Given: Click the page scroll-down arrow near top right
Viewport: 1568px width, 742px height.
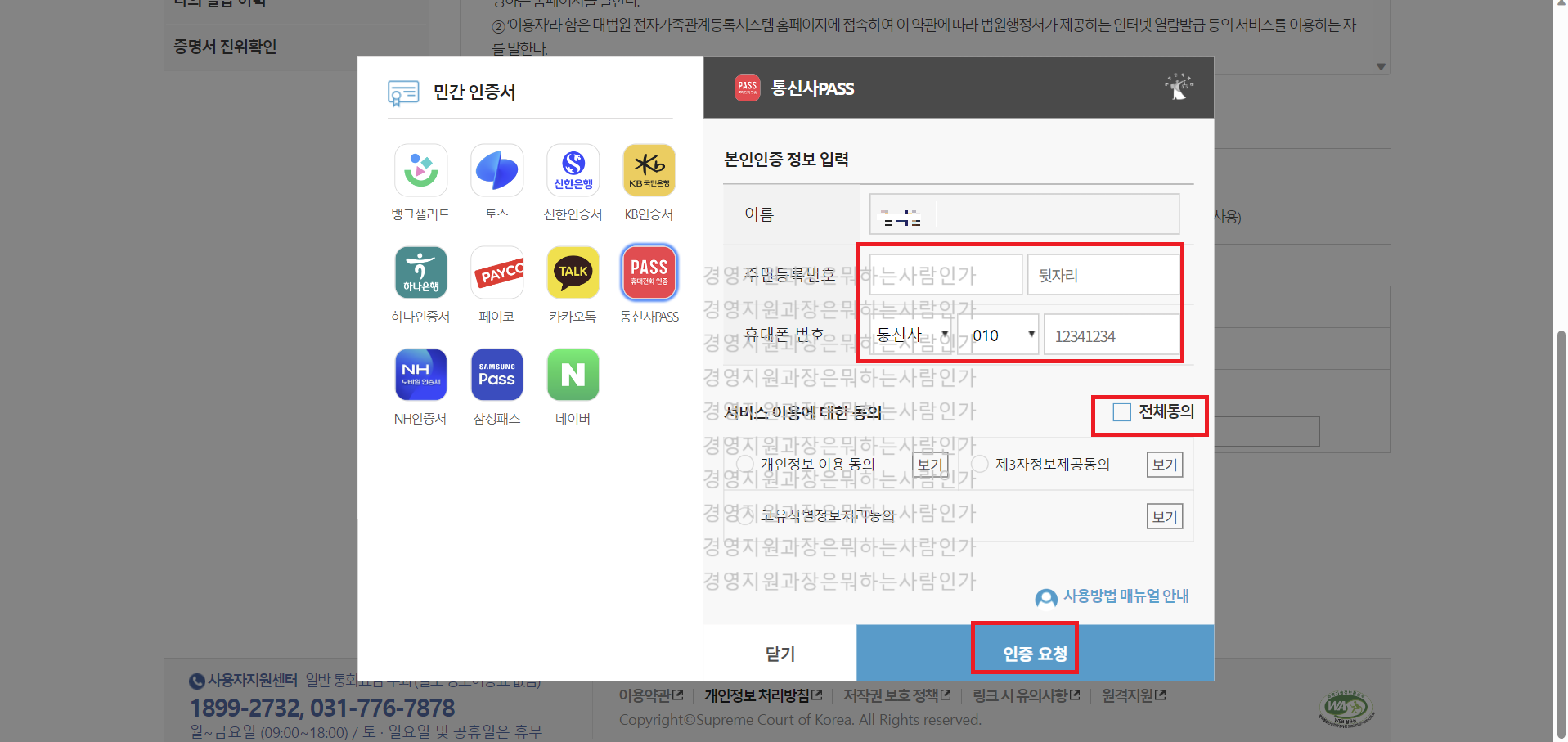Looking at the screenshot, I should (1380, 65).
